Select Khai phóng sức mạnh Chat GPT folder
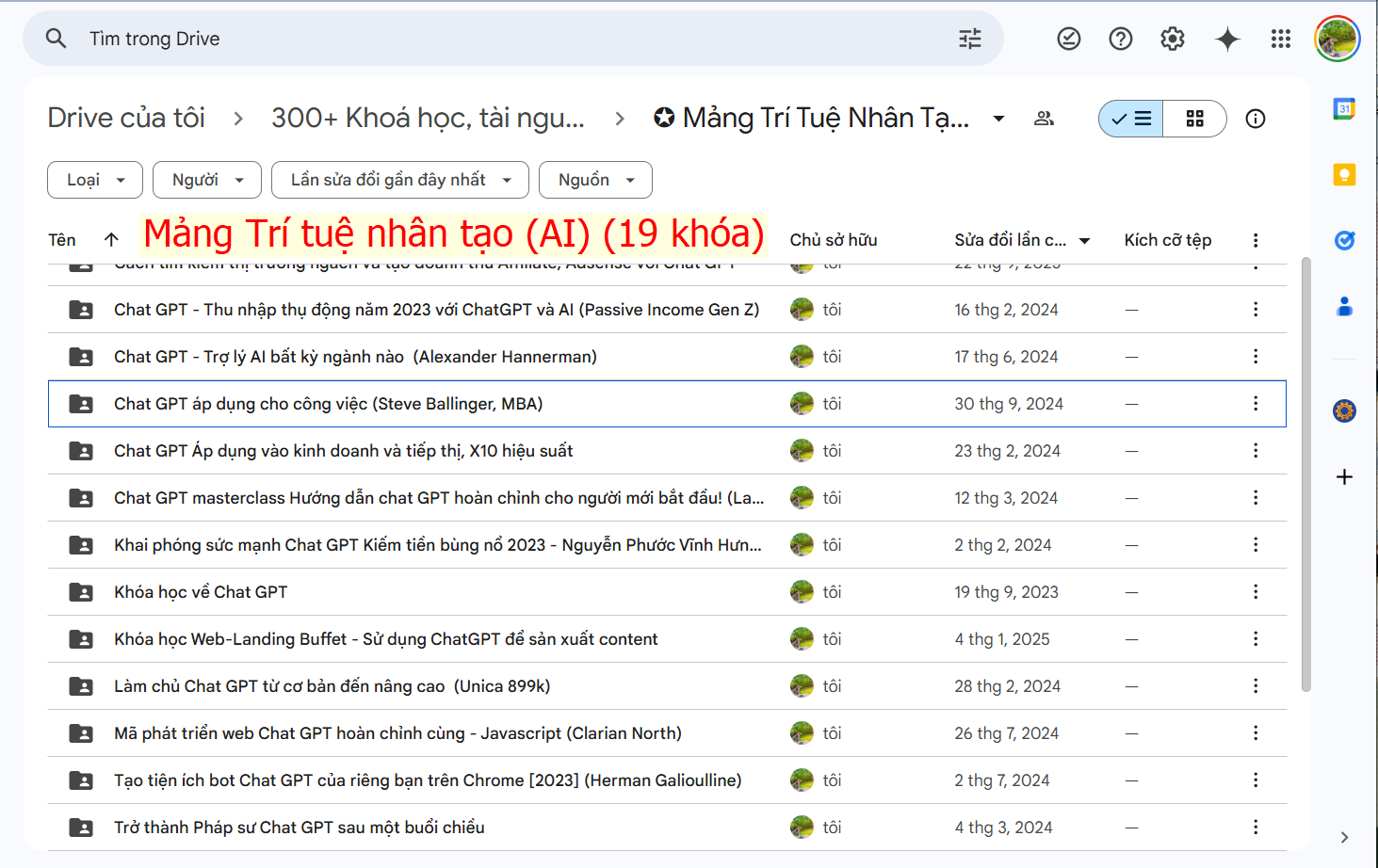The height and width of the screenshot is (868, 1378). [438, 545]
